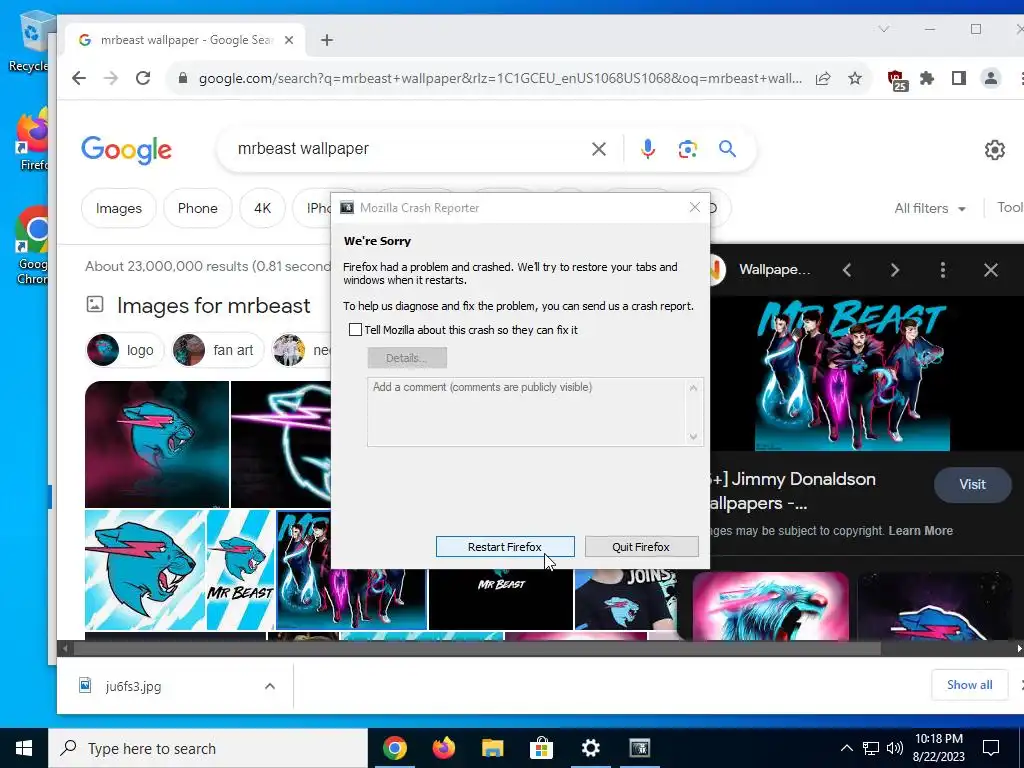The image size is (1024, 768).
Task: Open the pink wolf related image
Action: click(771, 605)
